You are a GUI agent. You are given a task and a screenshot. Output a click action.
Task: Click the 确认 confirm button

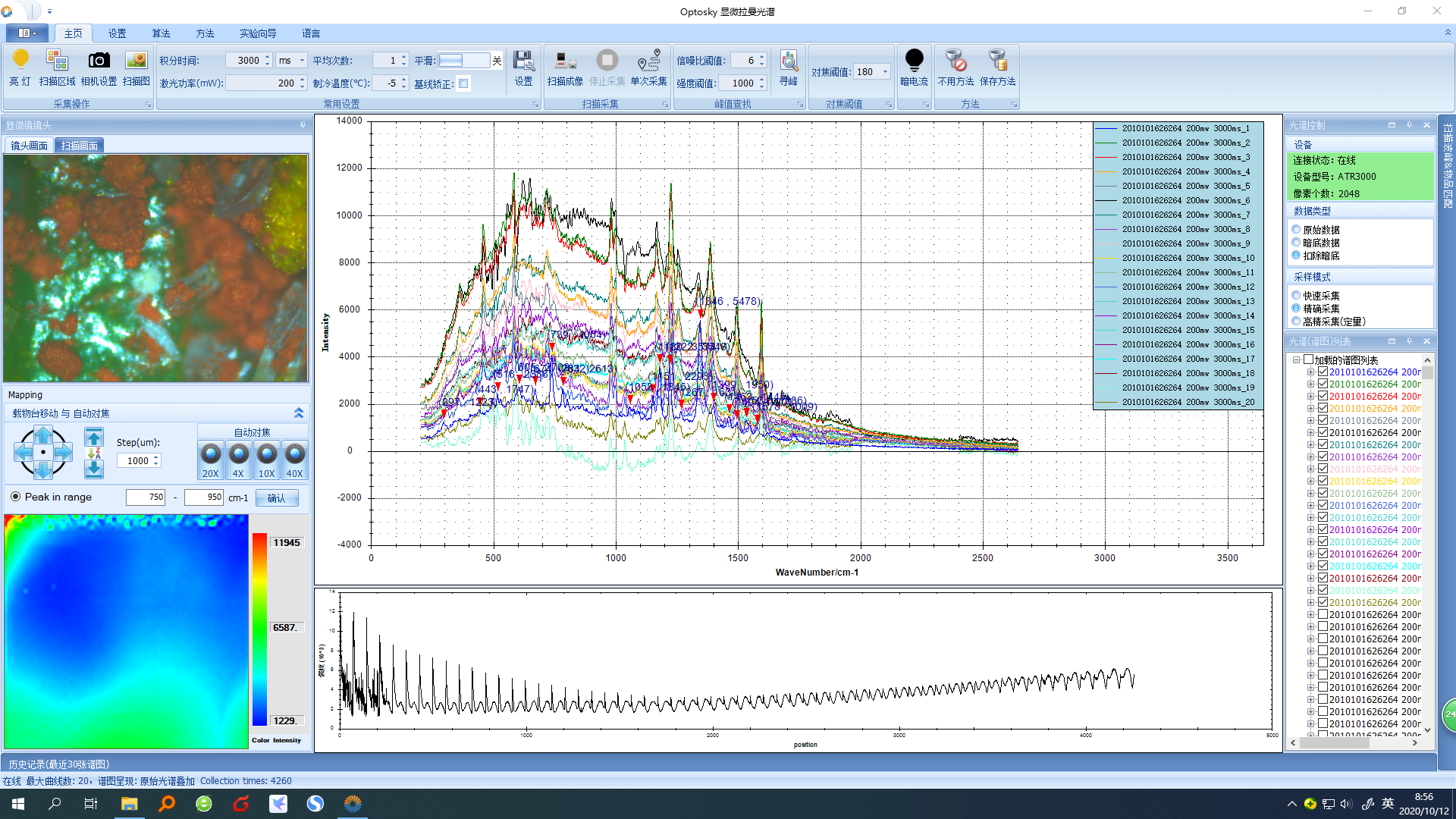click(277, 498)
